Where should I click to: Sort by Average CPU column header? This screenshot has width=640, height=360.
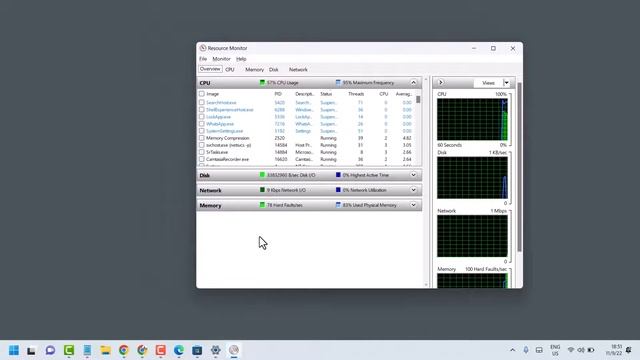[403, 94]
